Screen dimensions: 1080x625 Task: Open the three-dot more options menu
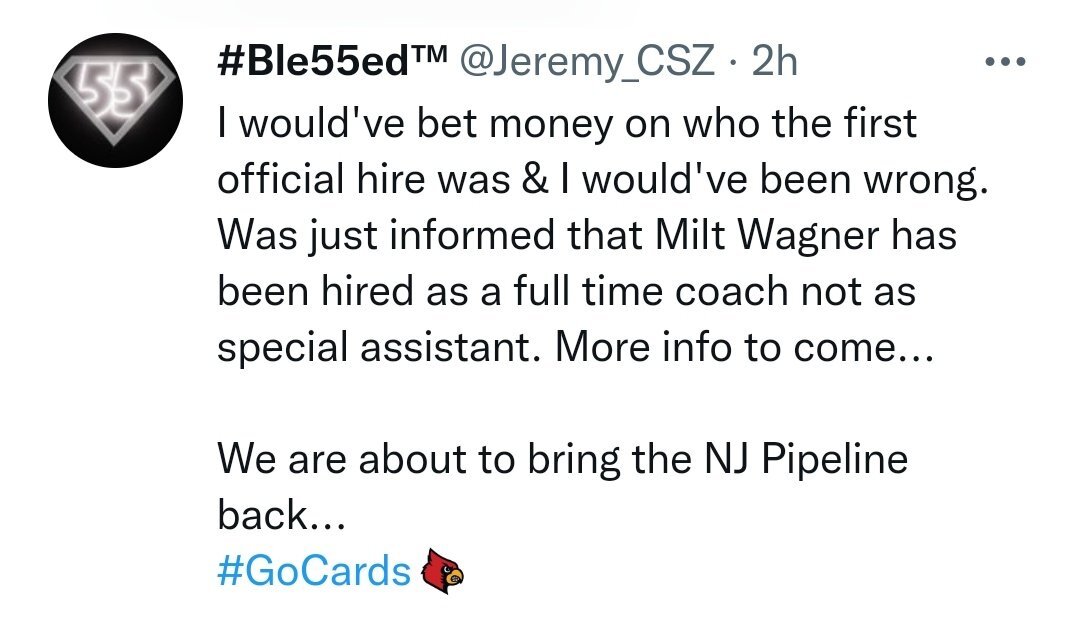click(1005, 62)
